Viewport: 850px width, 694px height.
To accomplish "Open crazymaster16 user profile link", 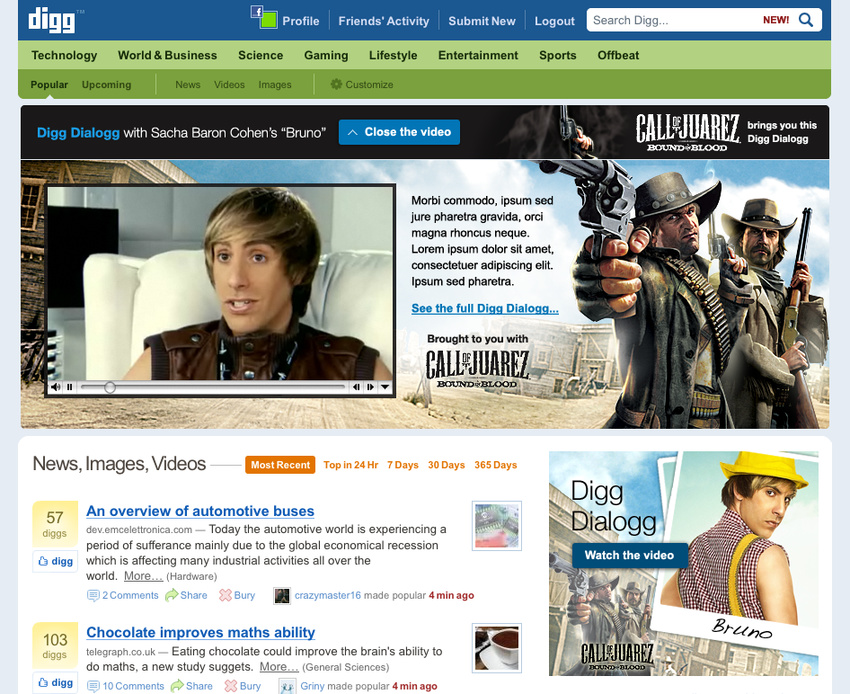I will pyautogui.click(x=327, y=595).
